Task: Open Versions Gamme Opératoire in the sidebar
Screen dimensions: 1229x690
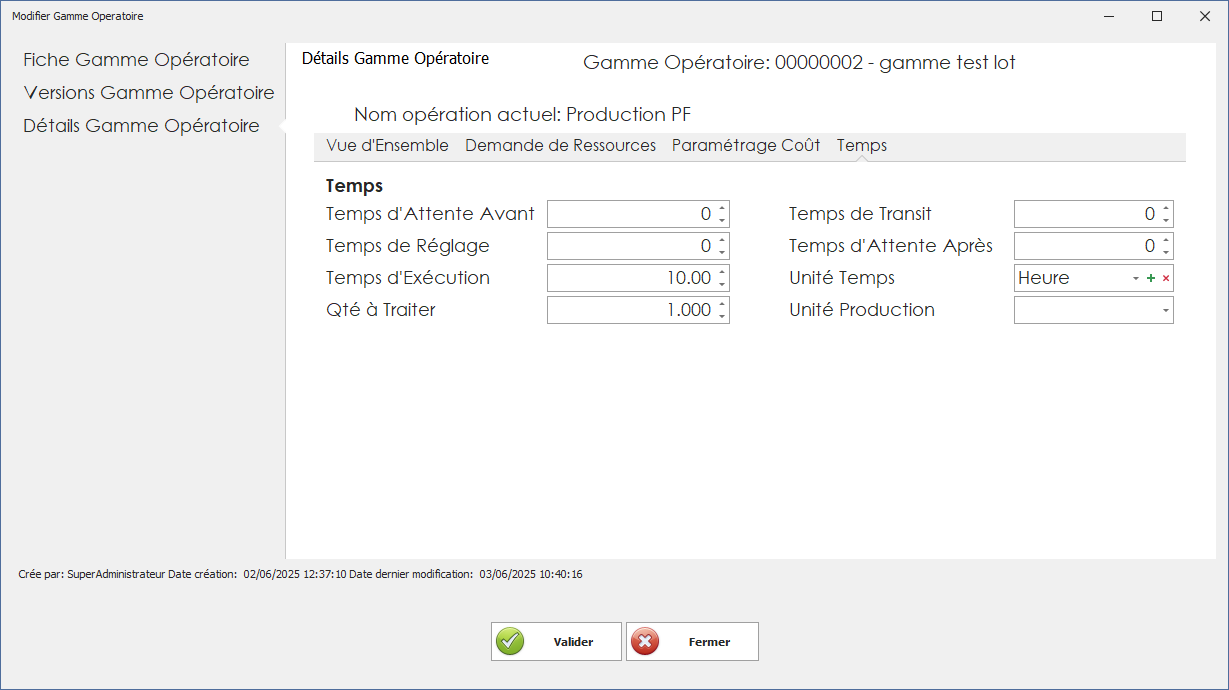Action: (148, 92)
